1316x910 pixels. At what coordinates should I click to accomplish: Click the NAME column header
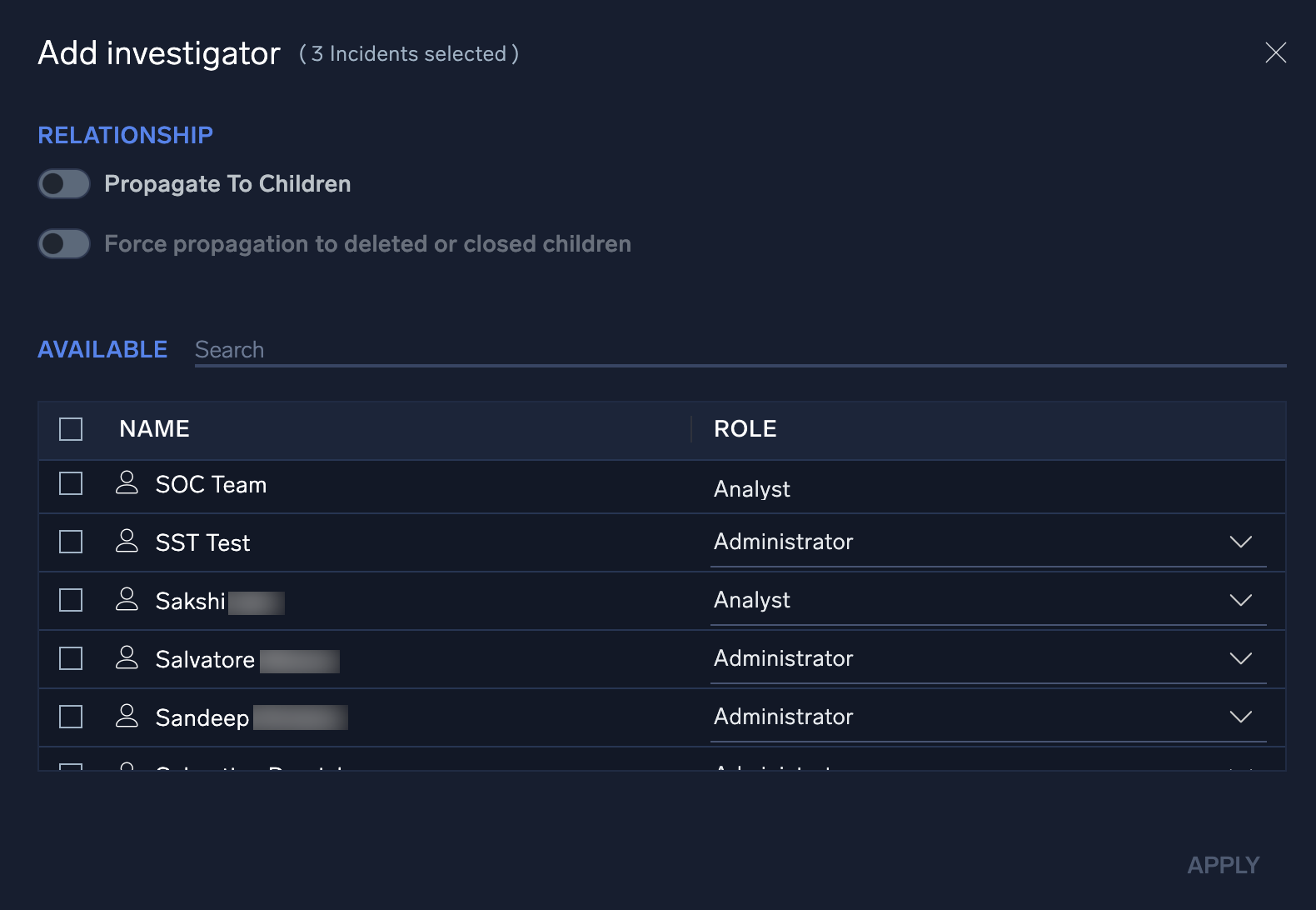(154, 428)
